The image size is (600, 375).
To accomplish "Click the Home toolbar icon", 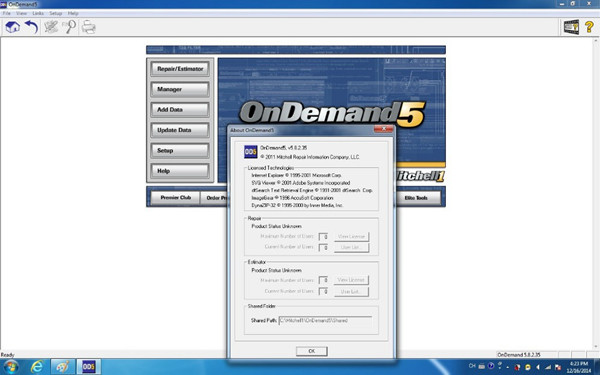I will pyautogui.click(x=13, y=27).
